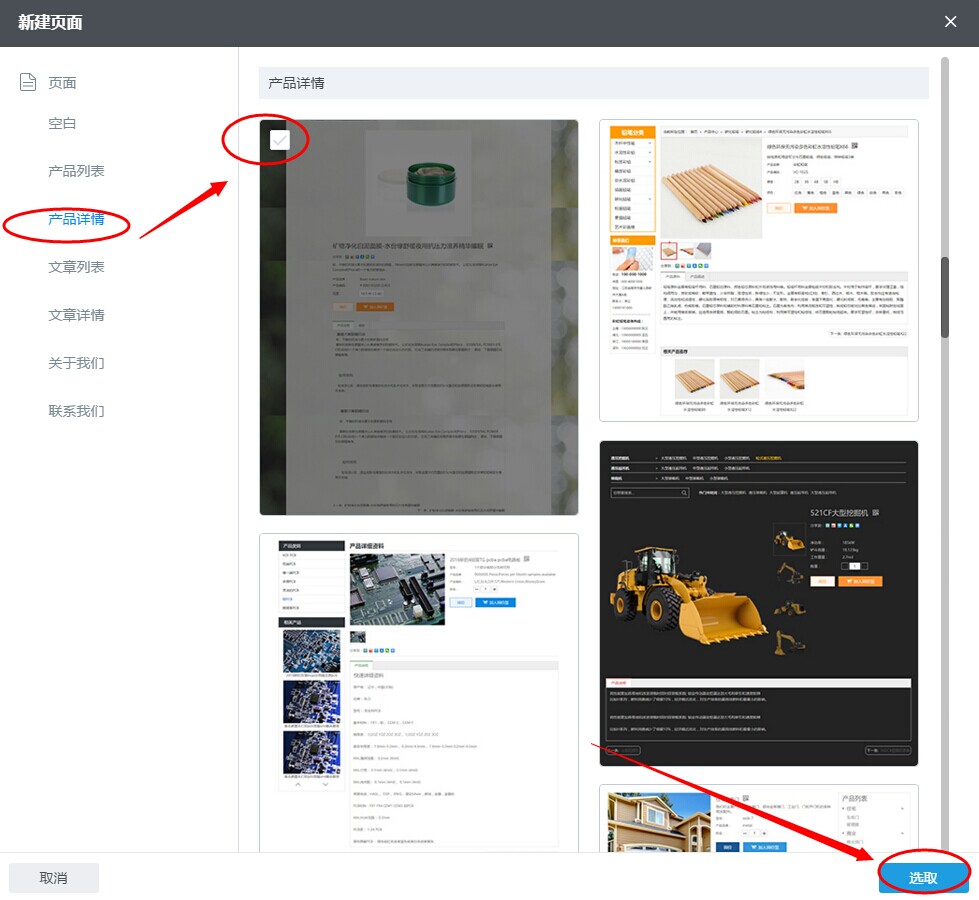This screenshot has height=900, width=979.
Task: Click the X to close the 新建页面 dialog
Action: coord(950,21)
